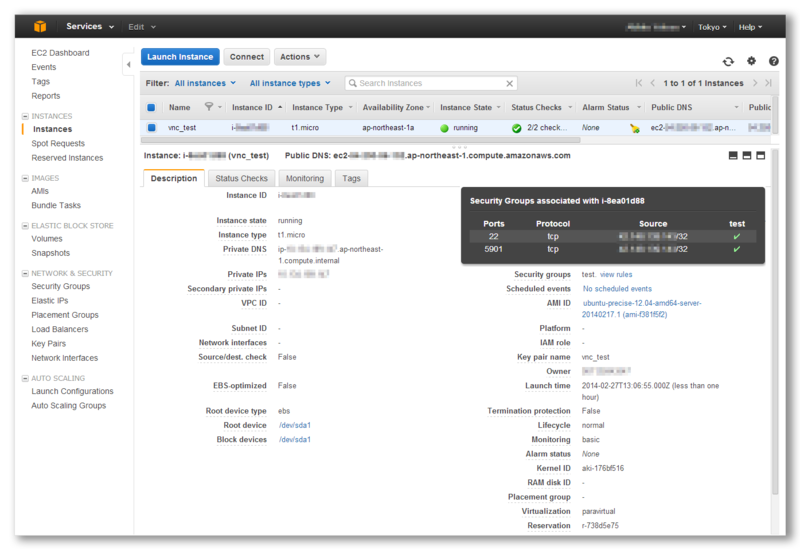Open the No scheduled events link
Viewport: 800px width, 550px height.
(x=617, y=289)
